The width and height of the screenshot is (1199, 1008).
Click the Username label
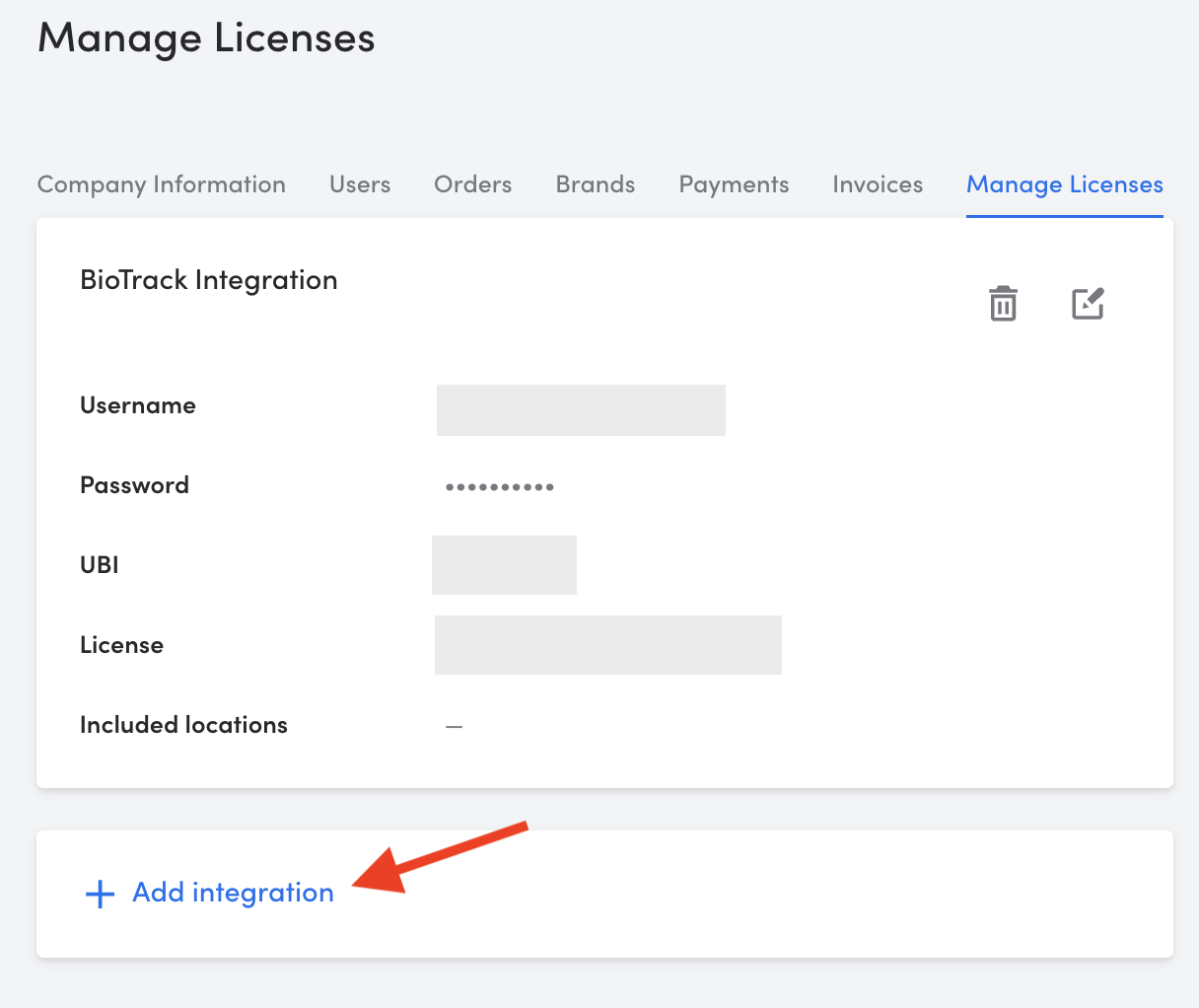pyautogui.click(x=138, y=405)
